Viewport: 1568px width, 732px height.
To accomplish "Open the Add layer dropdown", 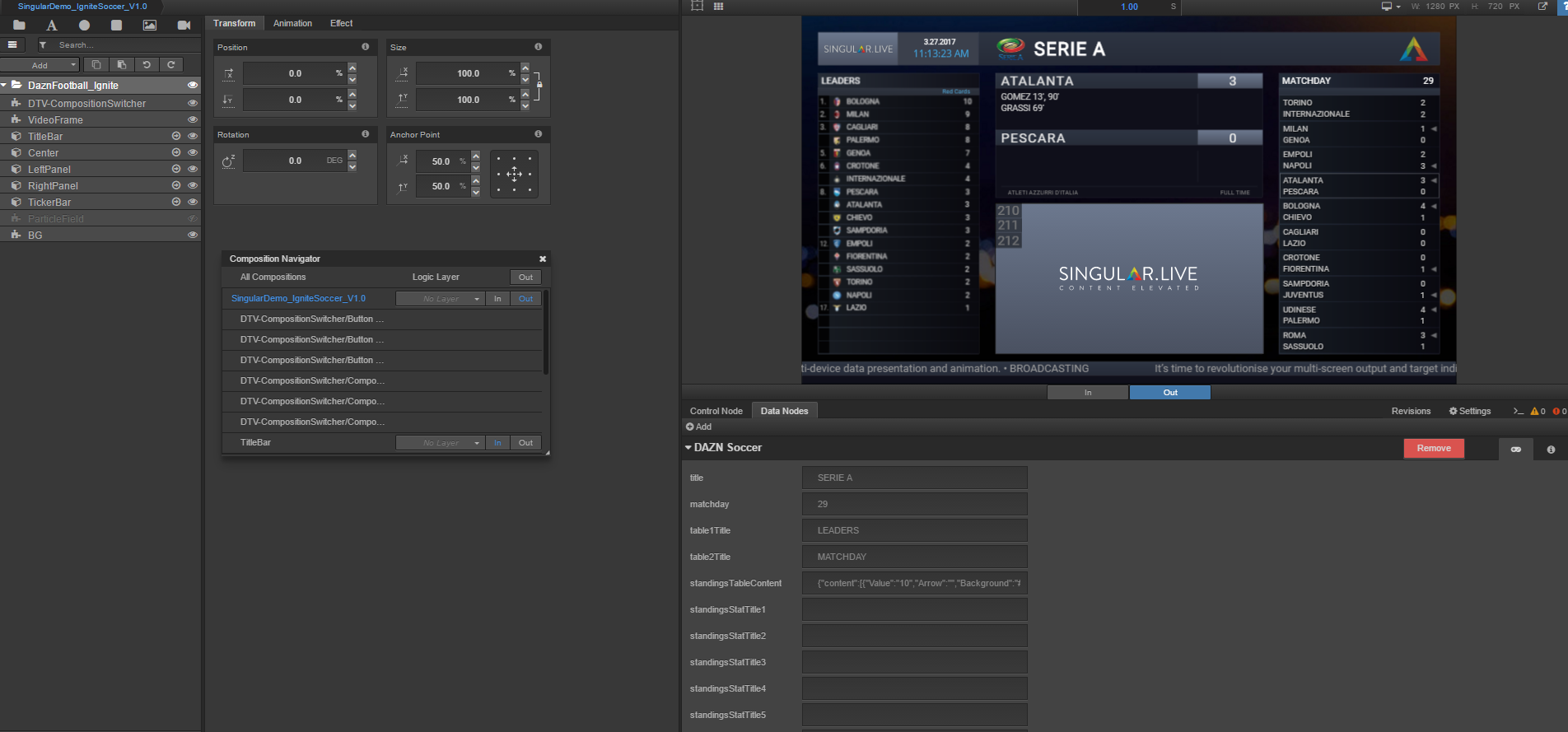I will (x=40, y=65).
